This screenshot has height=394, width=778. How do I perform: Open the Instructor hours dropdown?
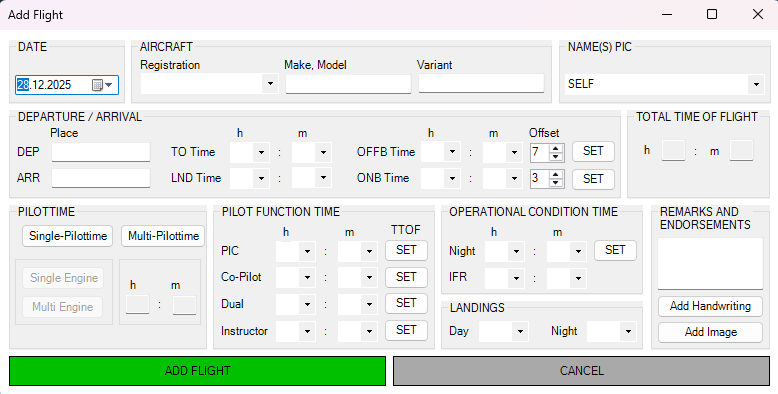pos(307,331)
